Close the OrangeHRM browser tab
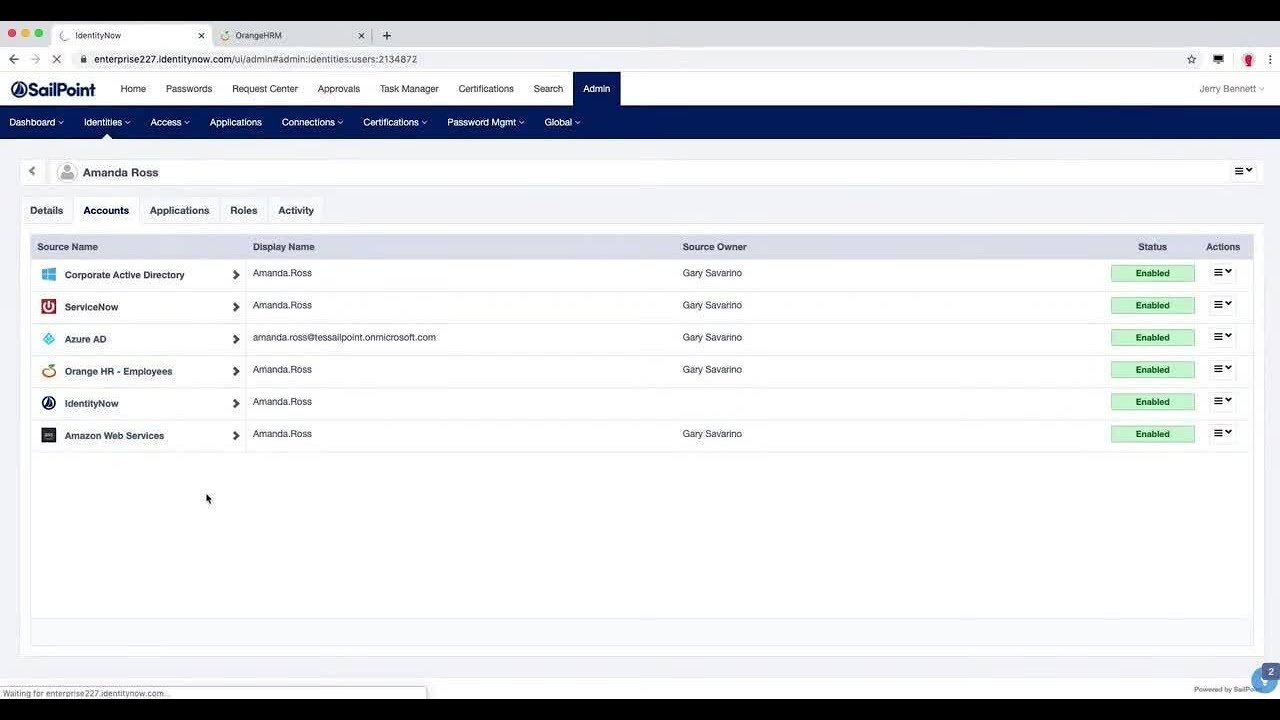 point(361,35)
